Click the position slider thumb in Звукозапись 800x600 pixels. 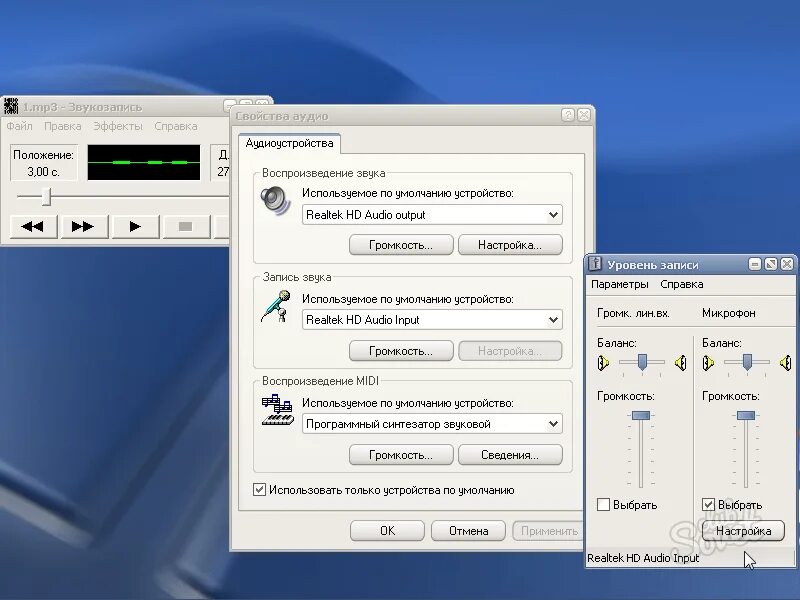[46, 196]
